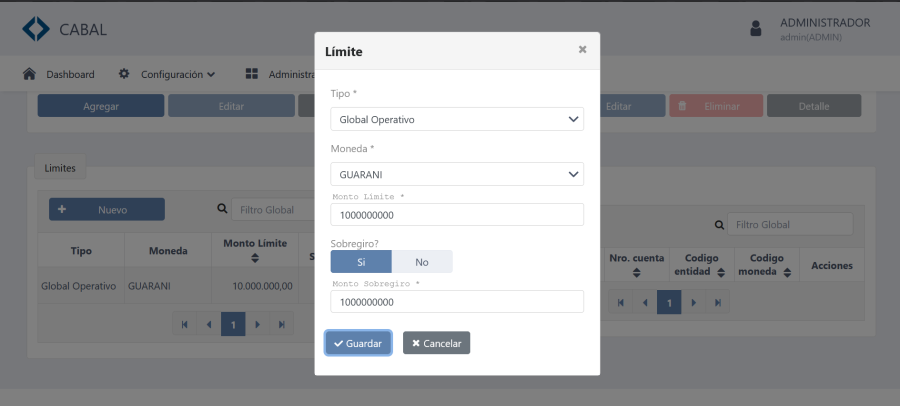Go to first page in Limites paginator
Image resolution: width=900 pixels, height=406 pixels.
(x=184, y=324)
